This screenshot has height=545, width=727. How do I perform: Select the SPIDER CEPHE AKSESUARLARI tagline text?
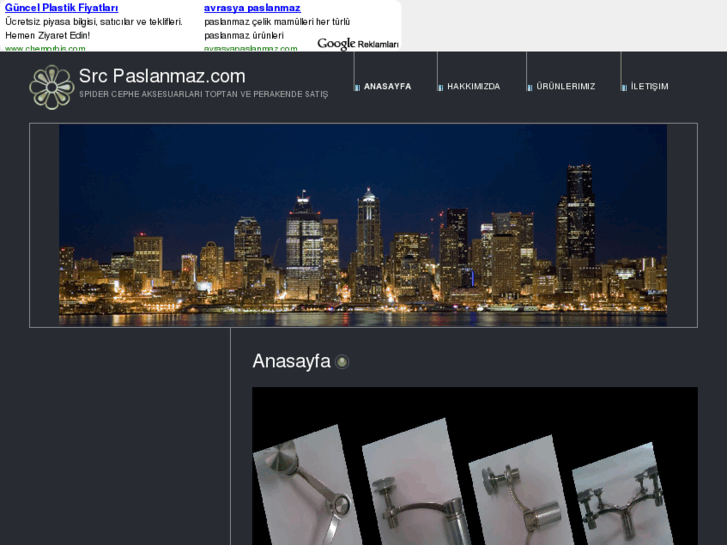tap(204, 94)
